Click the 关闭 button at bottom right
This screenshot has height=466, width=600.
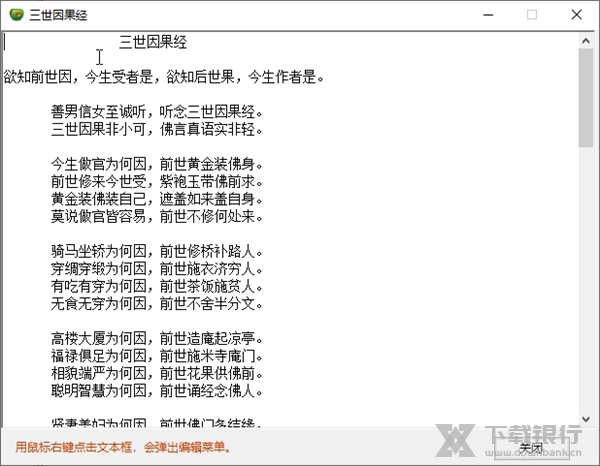[x=532, y=447]
